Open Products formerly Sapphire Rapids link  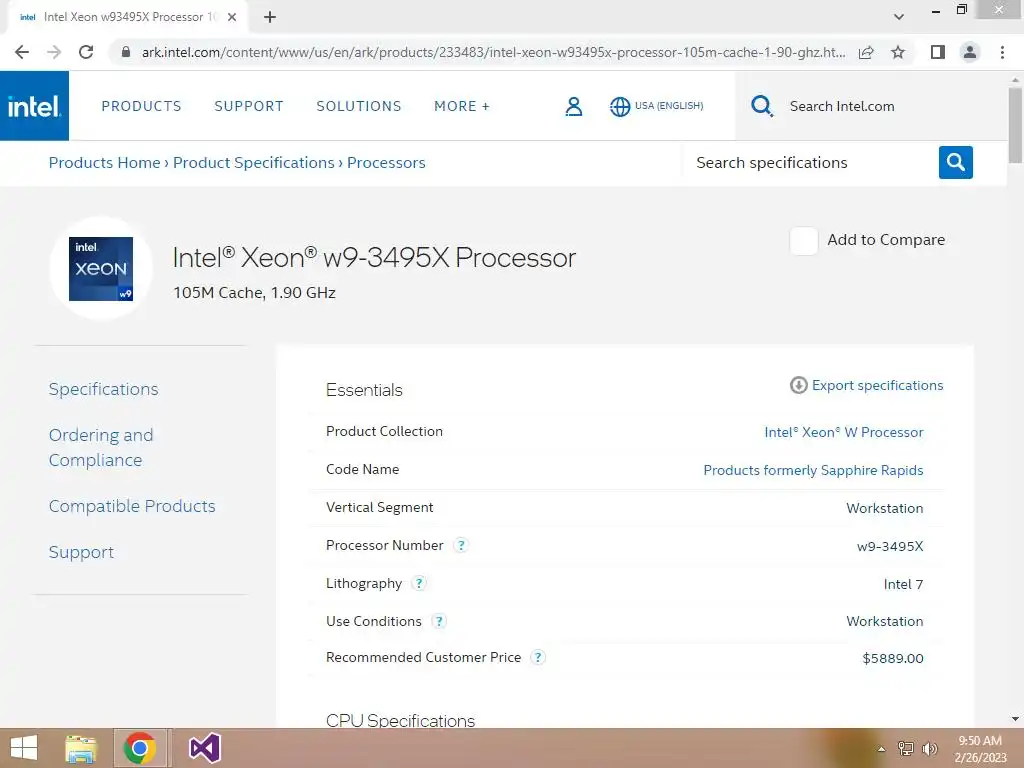coord(813,470)
